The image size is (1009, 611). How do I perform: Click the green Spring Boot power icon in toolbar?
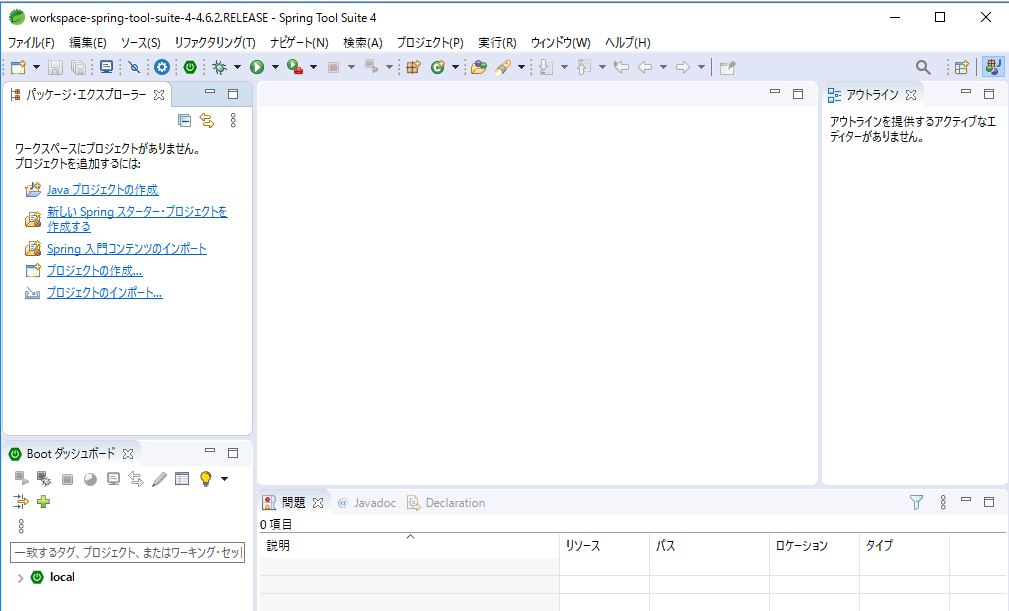coord(190,67)
